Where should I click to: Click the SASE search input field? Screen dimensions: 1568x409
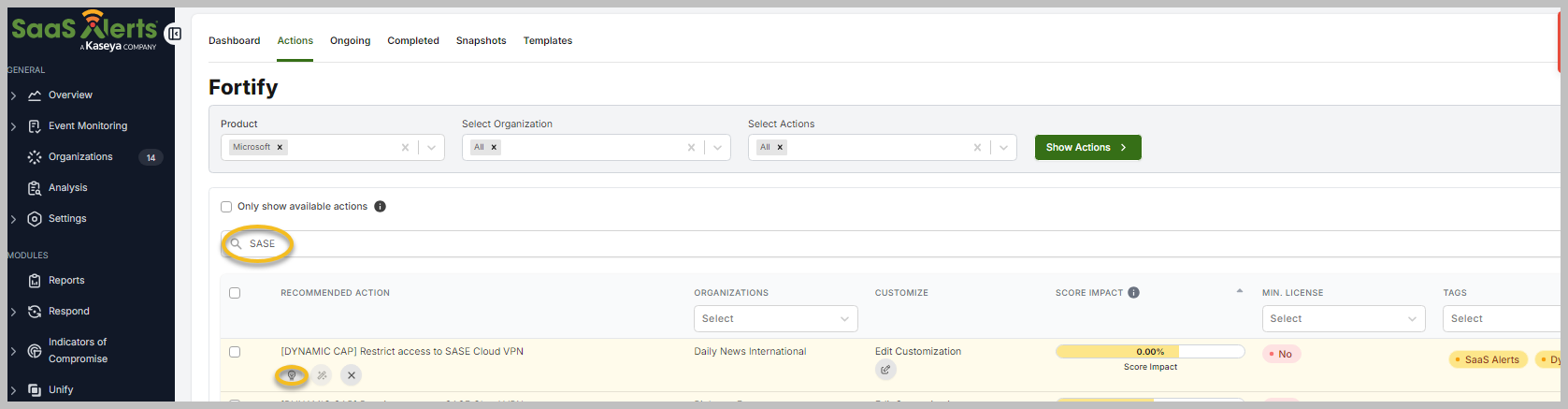(655, 244)
